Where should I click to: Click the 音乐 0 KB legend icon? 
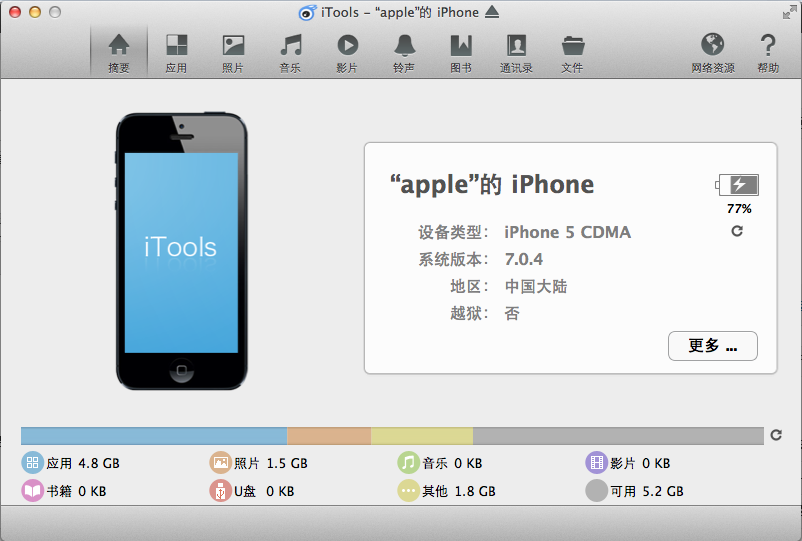(x=408, y=463)
